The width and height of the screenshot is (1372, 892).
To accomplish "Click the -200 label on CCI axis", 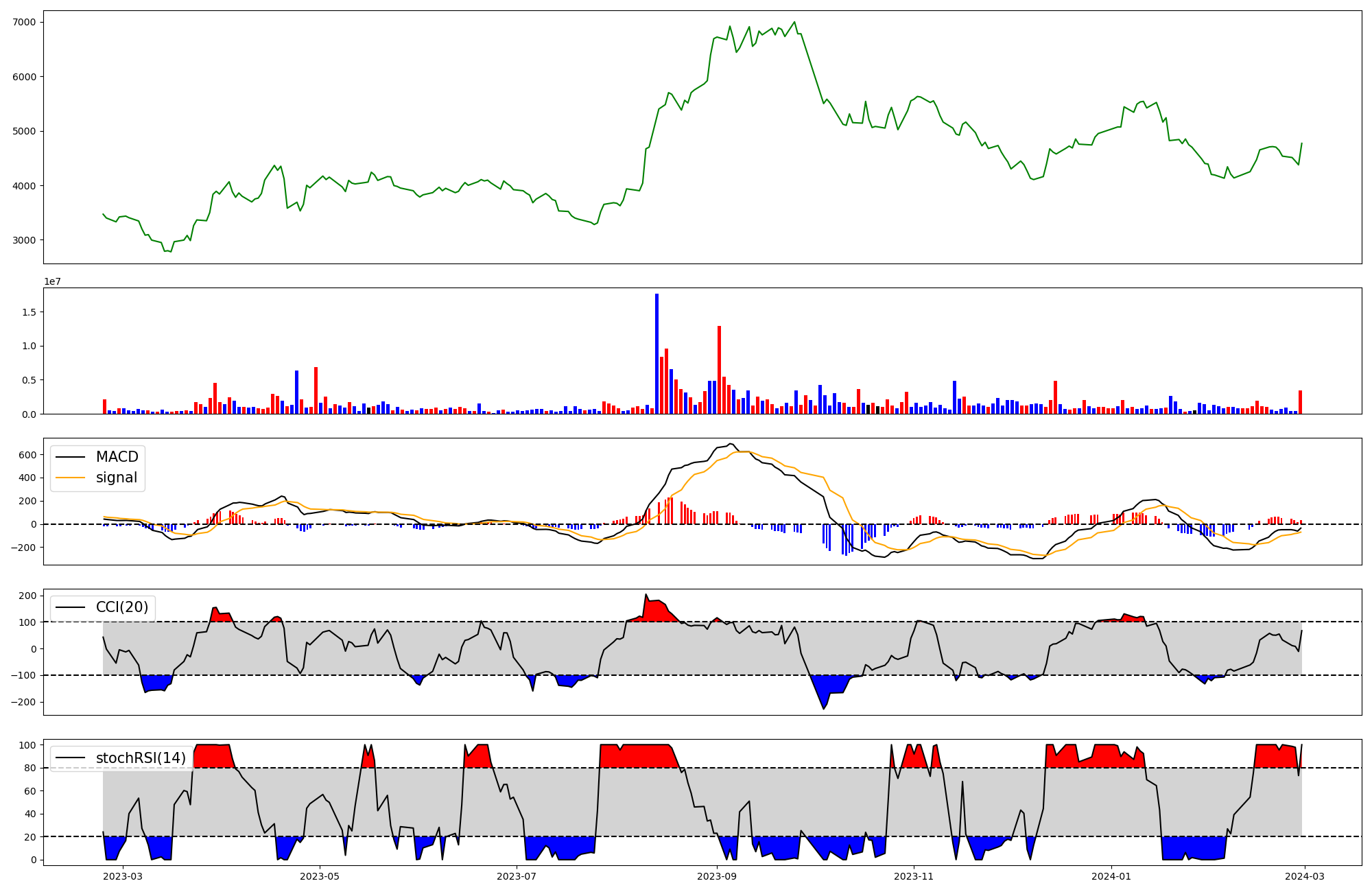I will [22, 702].
